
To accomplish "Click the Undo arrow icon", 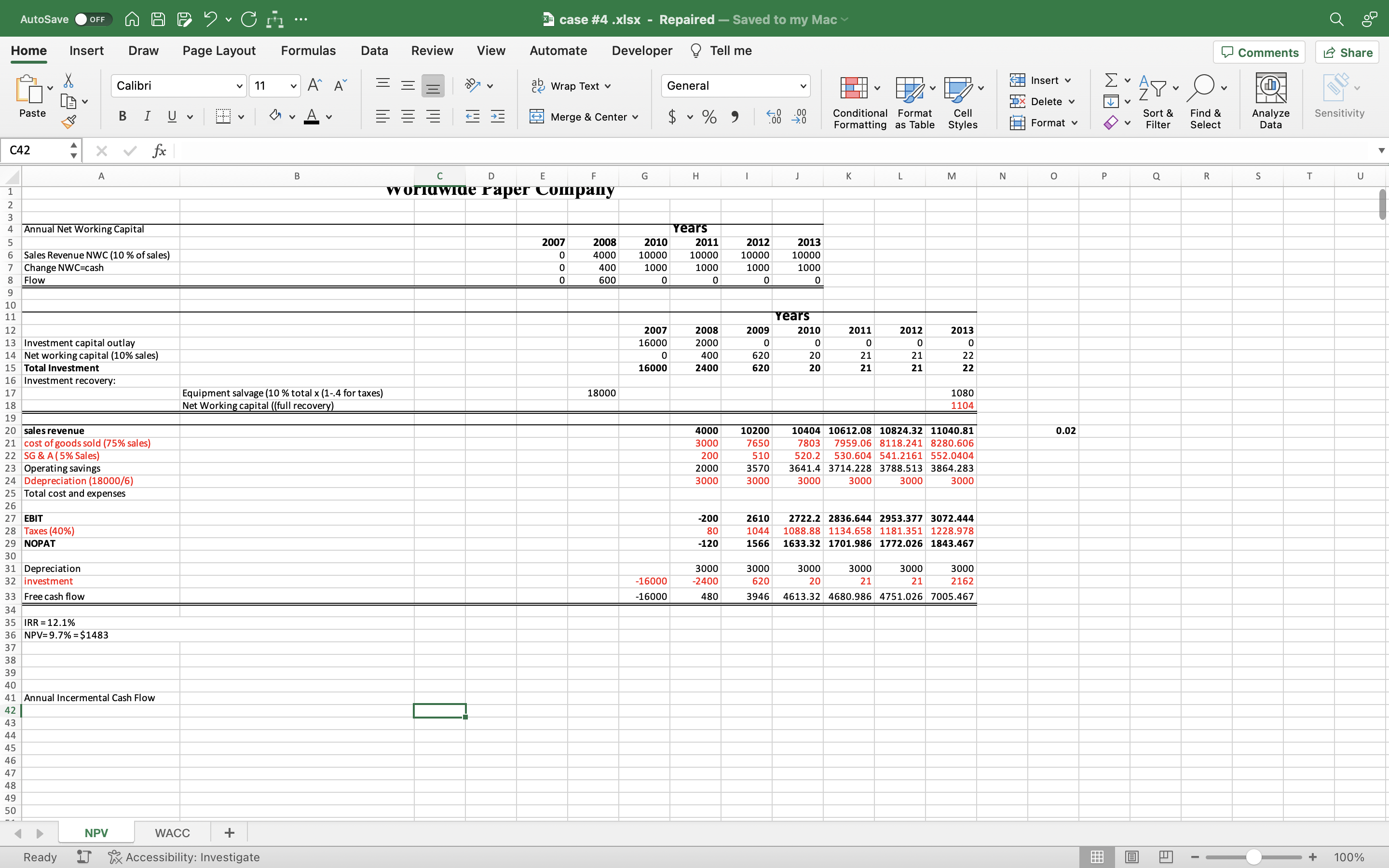I will click(210, 19).
